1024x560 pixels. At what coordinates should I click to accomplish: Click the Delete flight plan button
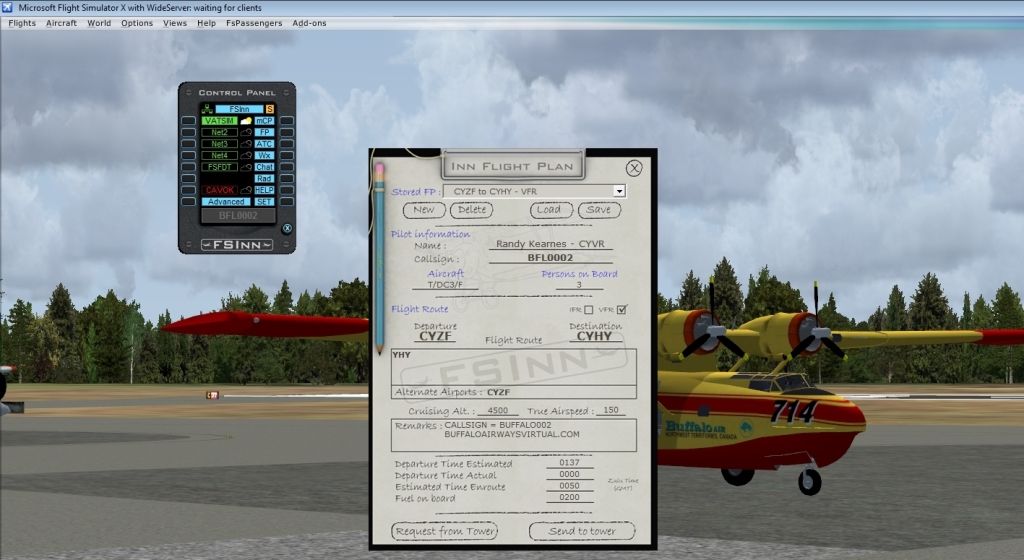(472, 210)
